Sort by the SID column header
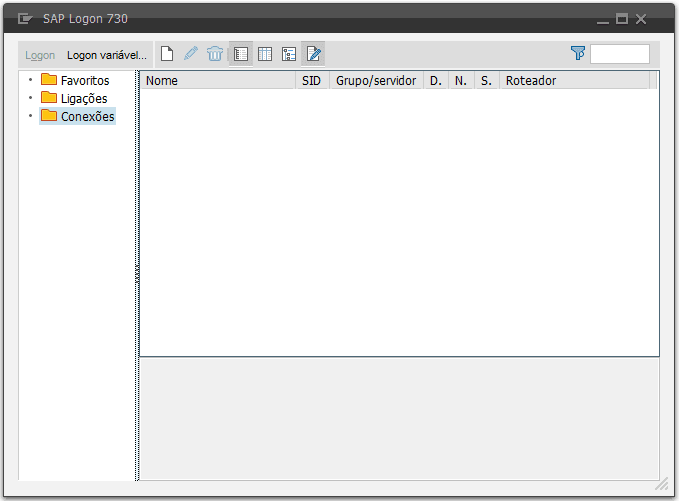 (312, 81)
